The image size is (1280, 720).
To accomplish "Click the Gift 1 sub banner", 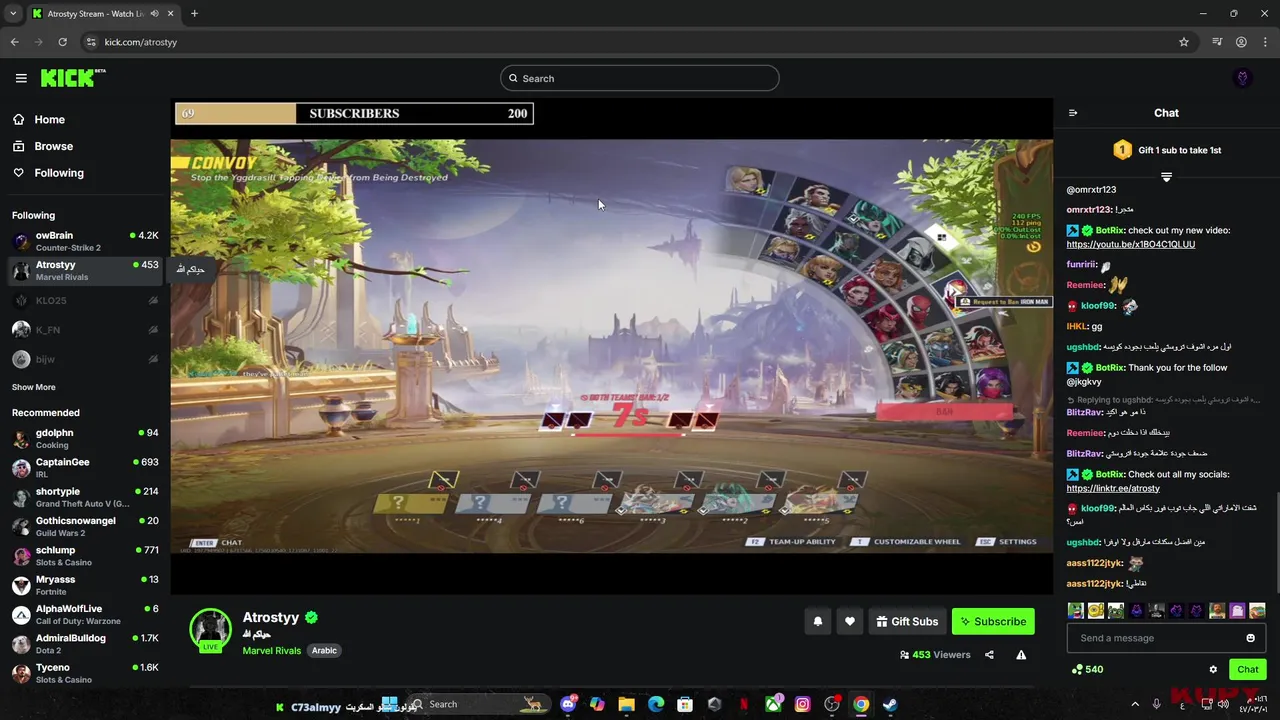I will click(x=1167, y=150).
